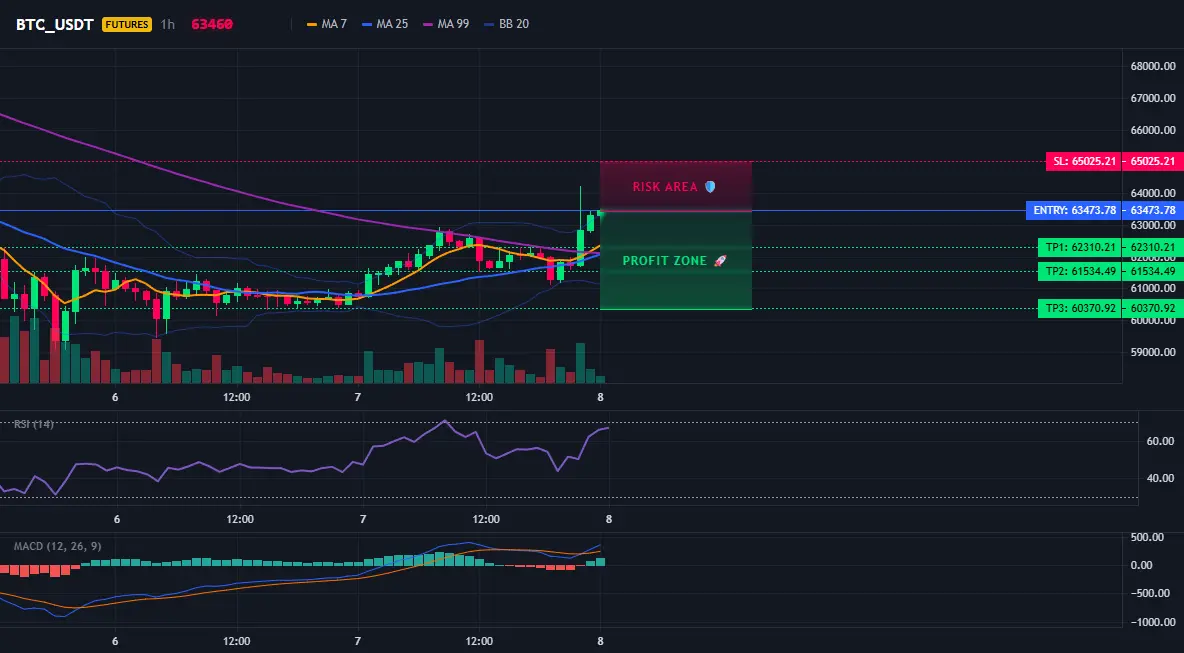Click the SL: 65025.21 label
This screenshot has width=1184, height=653.
(1084, 162)
